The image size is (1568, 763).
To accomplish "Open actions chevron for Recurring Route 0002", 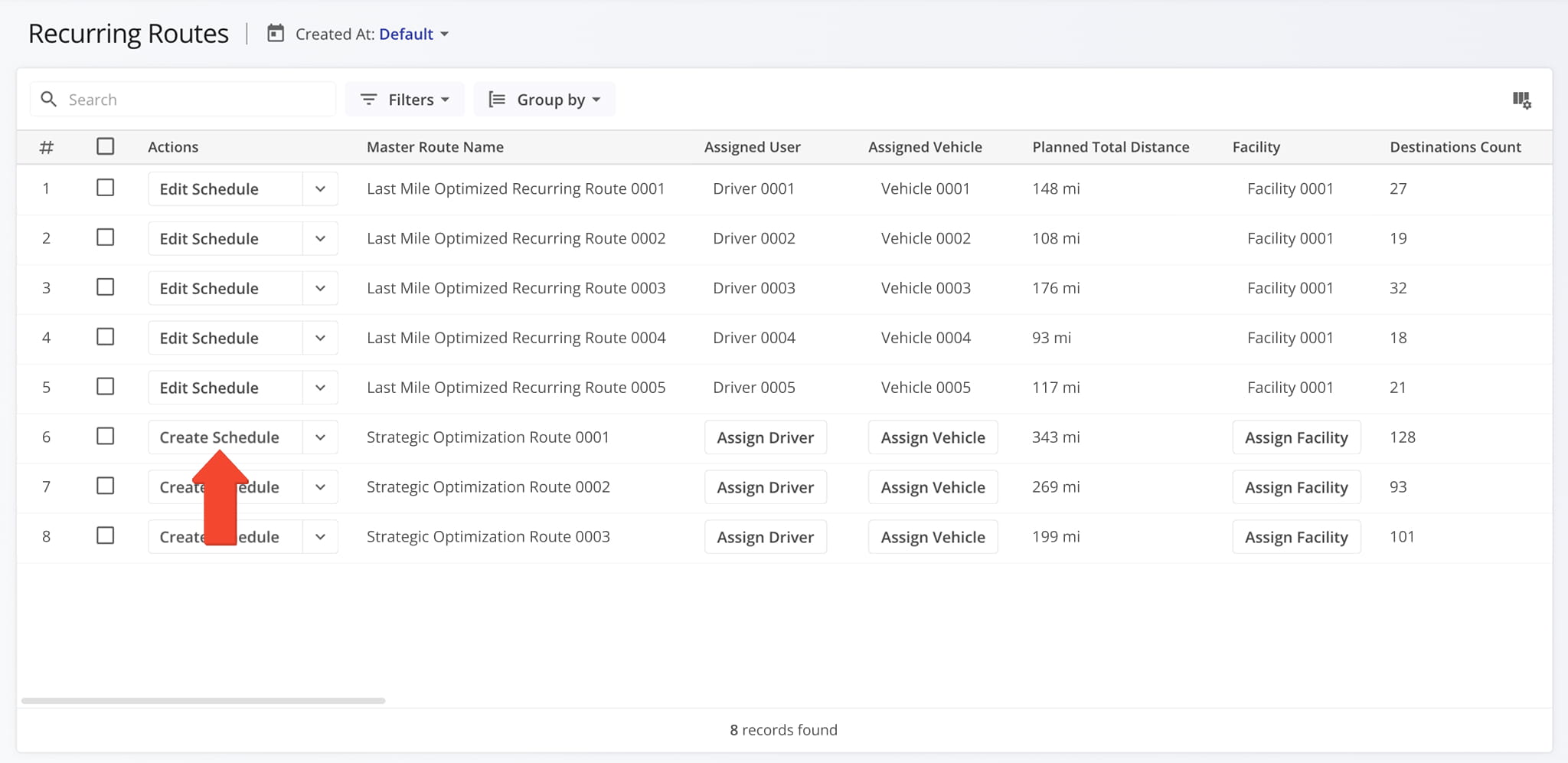I will pos(320,238).
